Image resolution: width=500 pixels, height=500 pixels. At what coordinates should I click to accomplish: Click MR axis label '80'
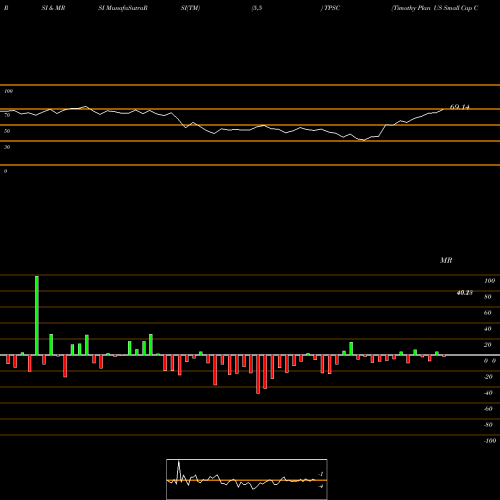[x=488, y=297]
